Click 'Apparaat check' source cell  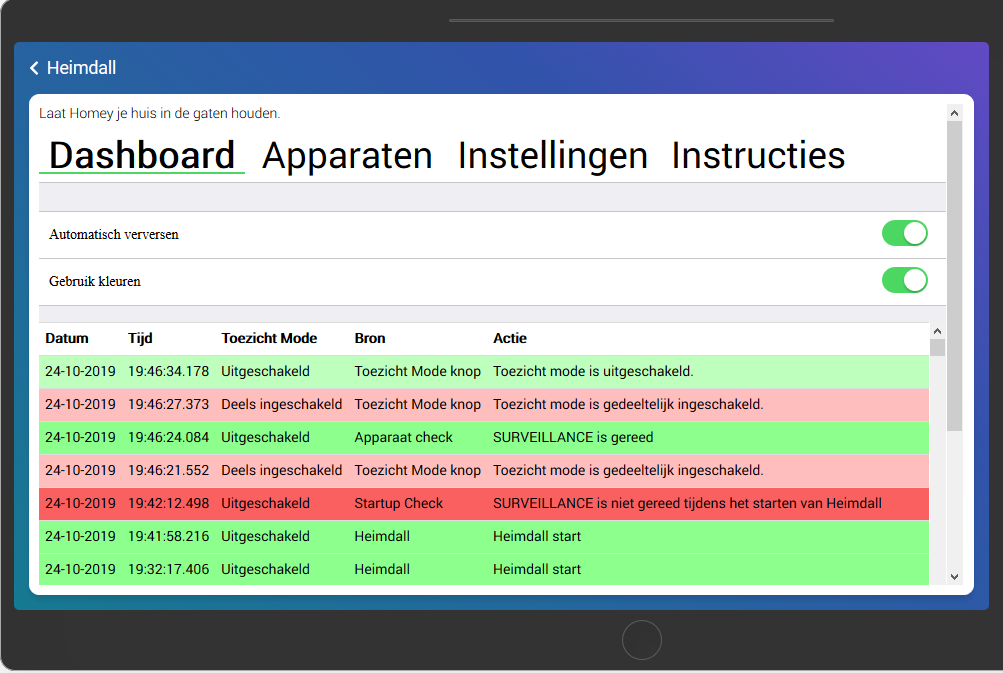(404, 438)
